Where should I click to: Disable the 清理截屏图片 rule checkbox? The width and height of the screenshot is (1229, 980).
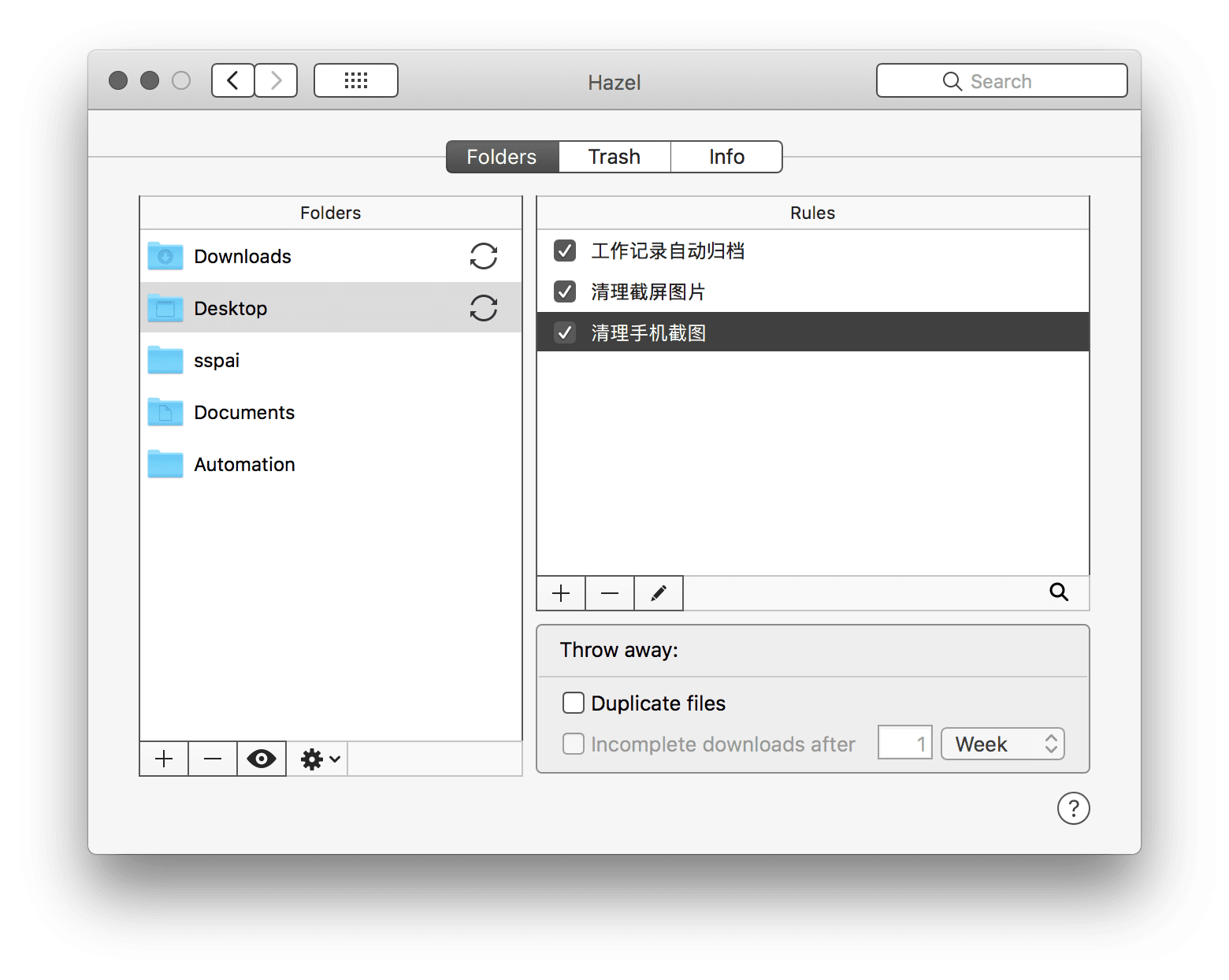(565, 291)
